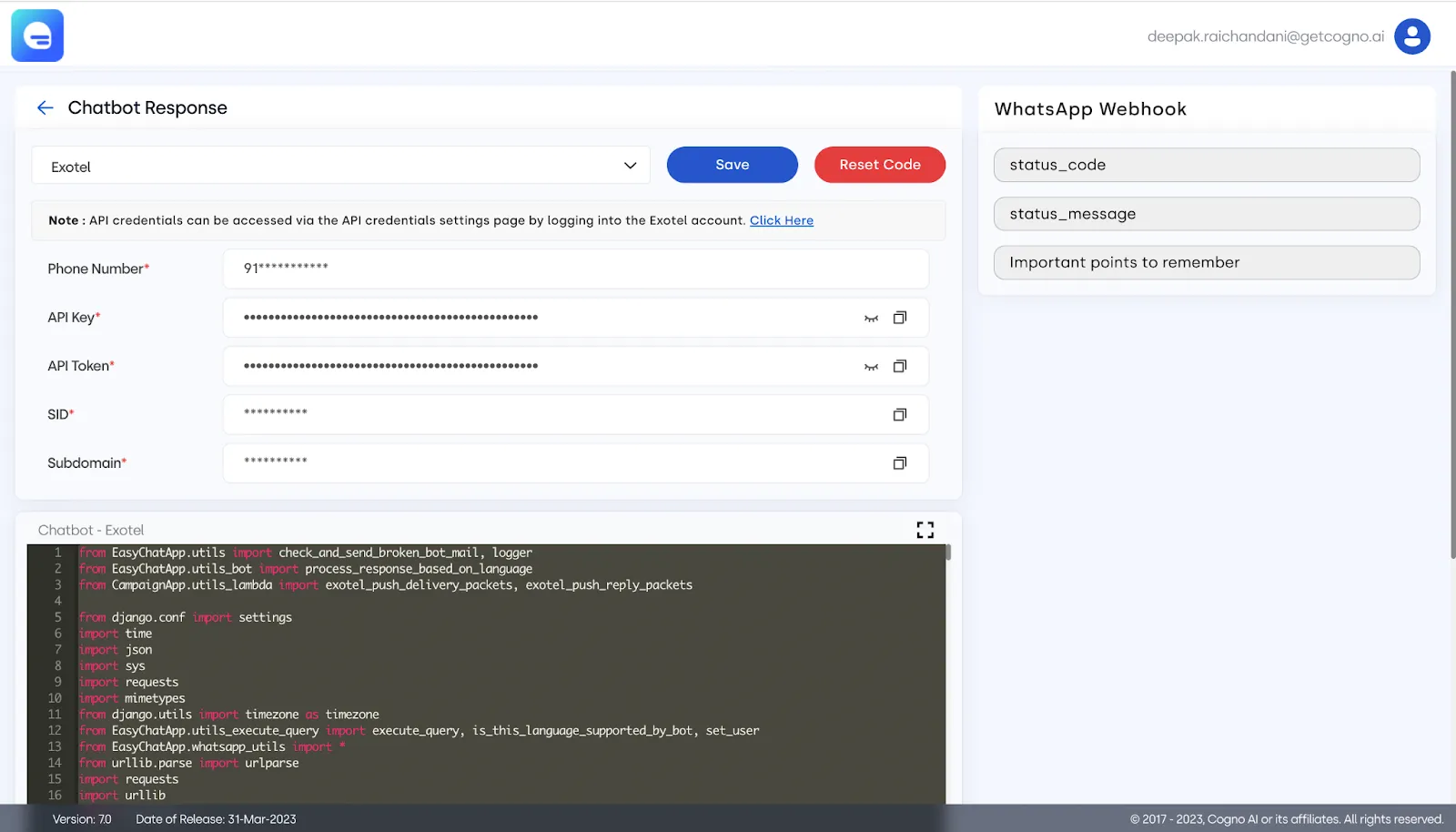Click code line 7 import json

115,650
